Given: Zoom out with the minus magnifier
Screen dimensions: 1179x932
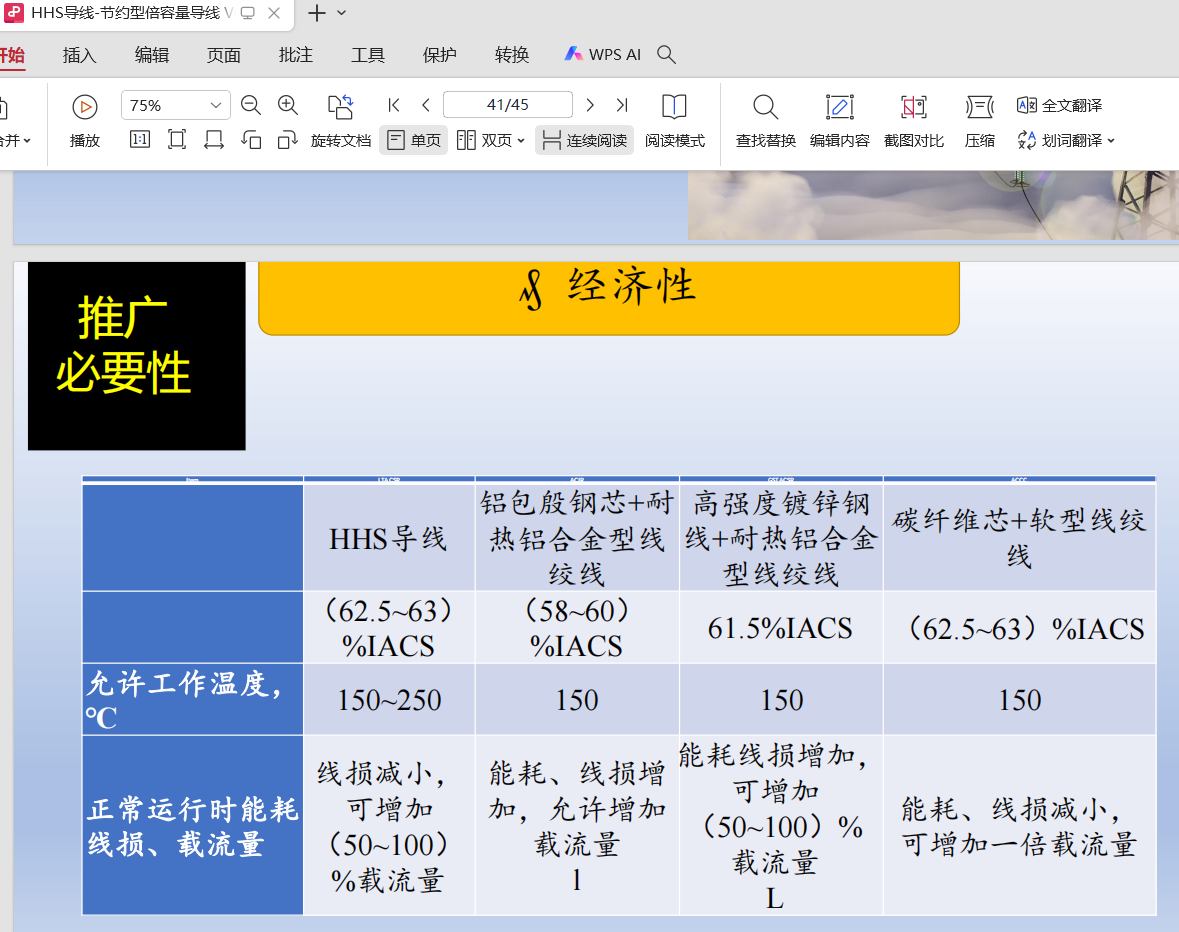Looking at the screenshot, I should (251, 105).
